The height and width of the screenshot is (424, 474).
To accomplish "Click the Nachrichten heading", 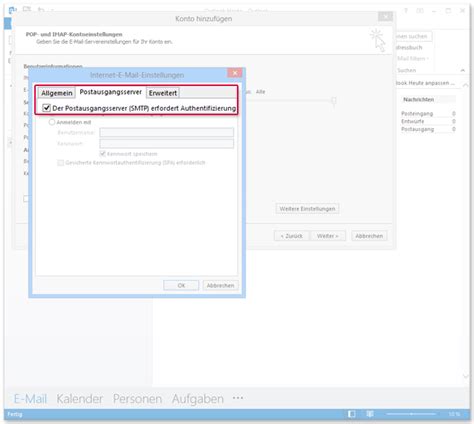I will click(419, 99).
